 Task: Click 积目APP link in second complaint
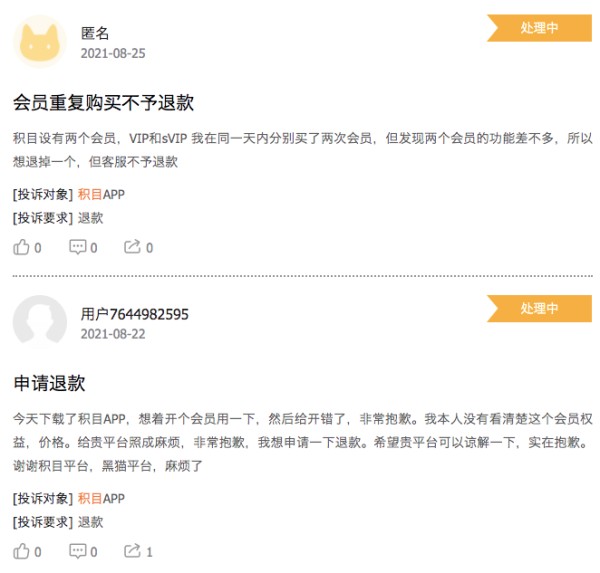(x=101, y=498)
